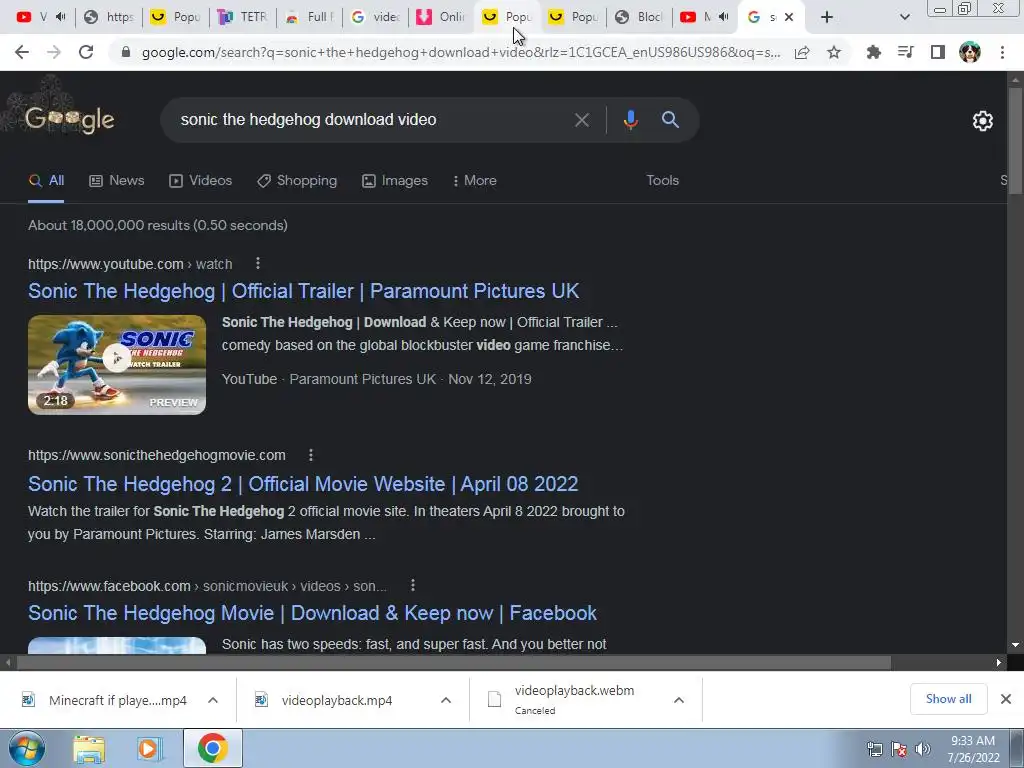Image resolution: width=1024 pixels, height=768 pixels.
Task: Open Windows Media Player from taskbar
Action: coord(150,750)
